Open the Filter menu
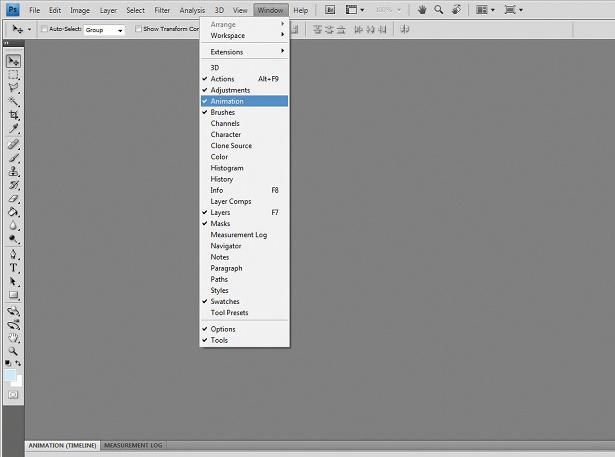615x457 pixels. (162, 10)
